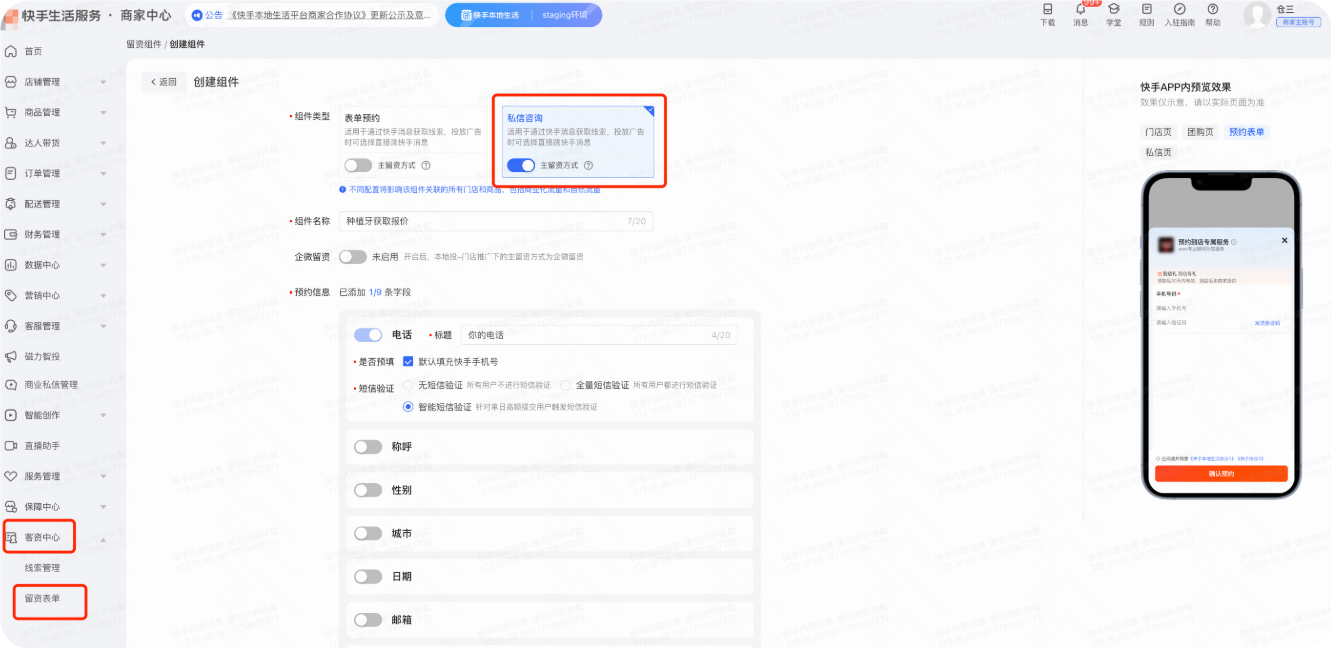Open the 规则 document icon
This screenshot has width=1331, height=648.
(x=1146, y=9)
